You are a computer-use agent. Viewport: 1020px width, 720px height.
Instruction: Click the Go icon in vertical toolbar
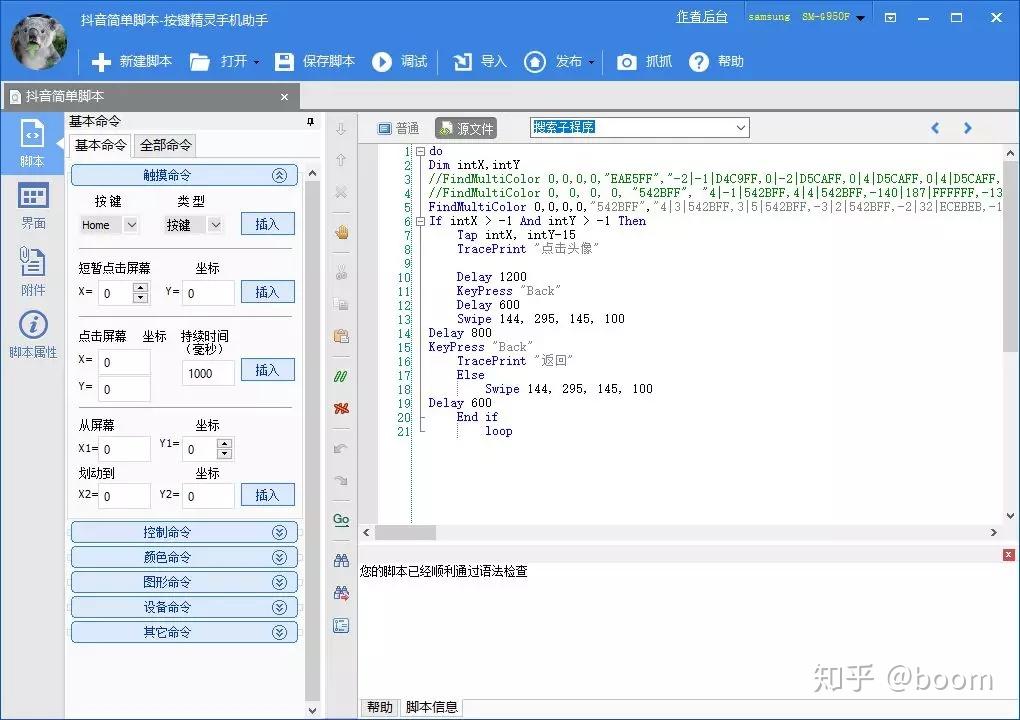(x=341, y=520)
